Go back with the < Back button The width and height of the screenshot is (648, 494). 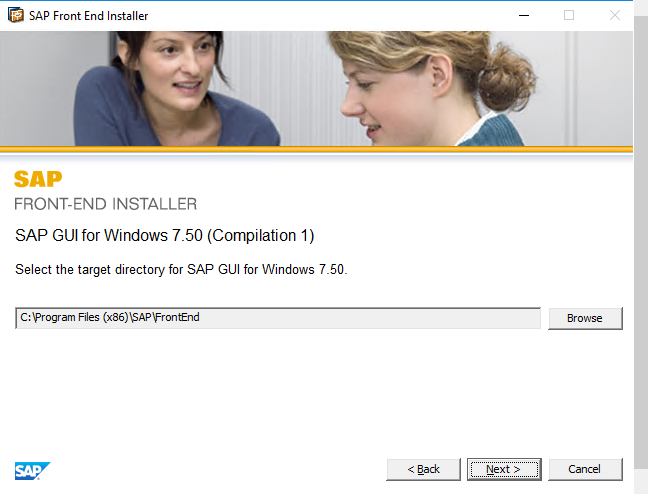point(424,469)
